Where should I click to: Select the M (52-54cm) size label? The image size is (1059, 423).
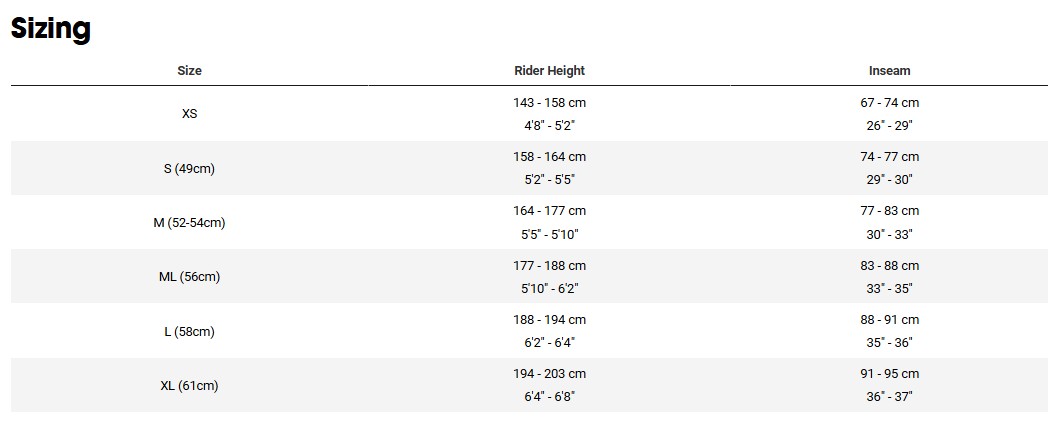click(189, 223)
